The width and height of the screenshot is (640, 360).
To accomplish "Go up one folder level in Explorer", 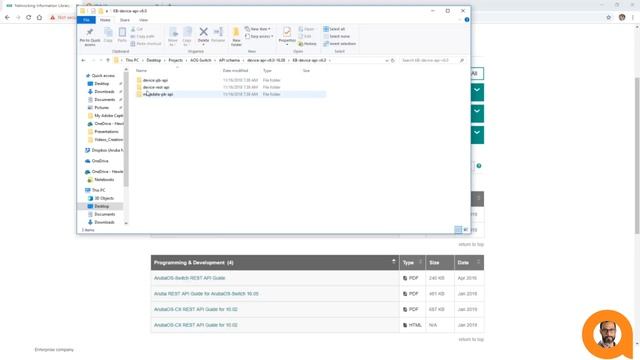I will tap(108, 60).
